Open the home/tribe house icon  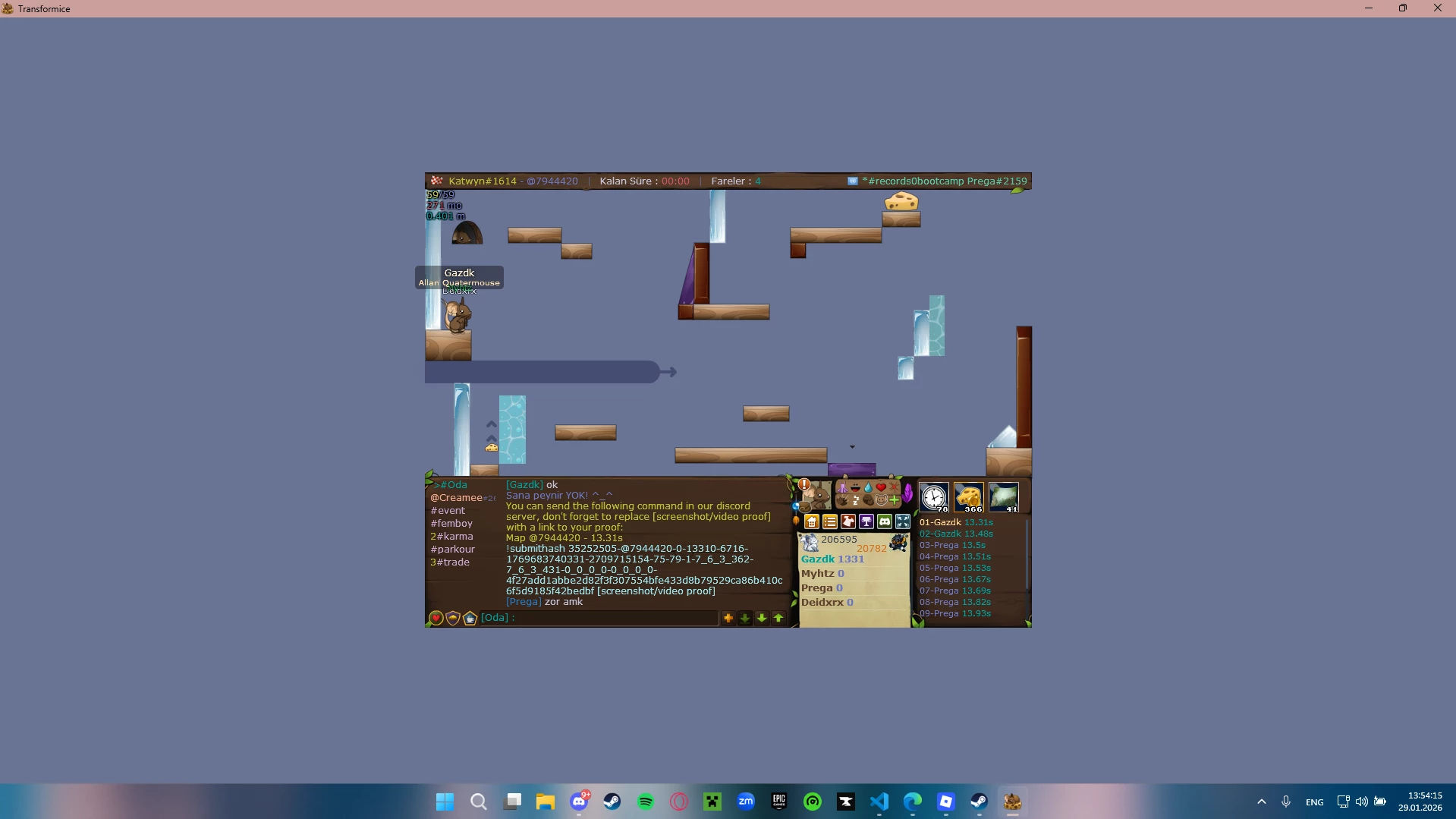(x=812, y=521)
